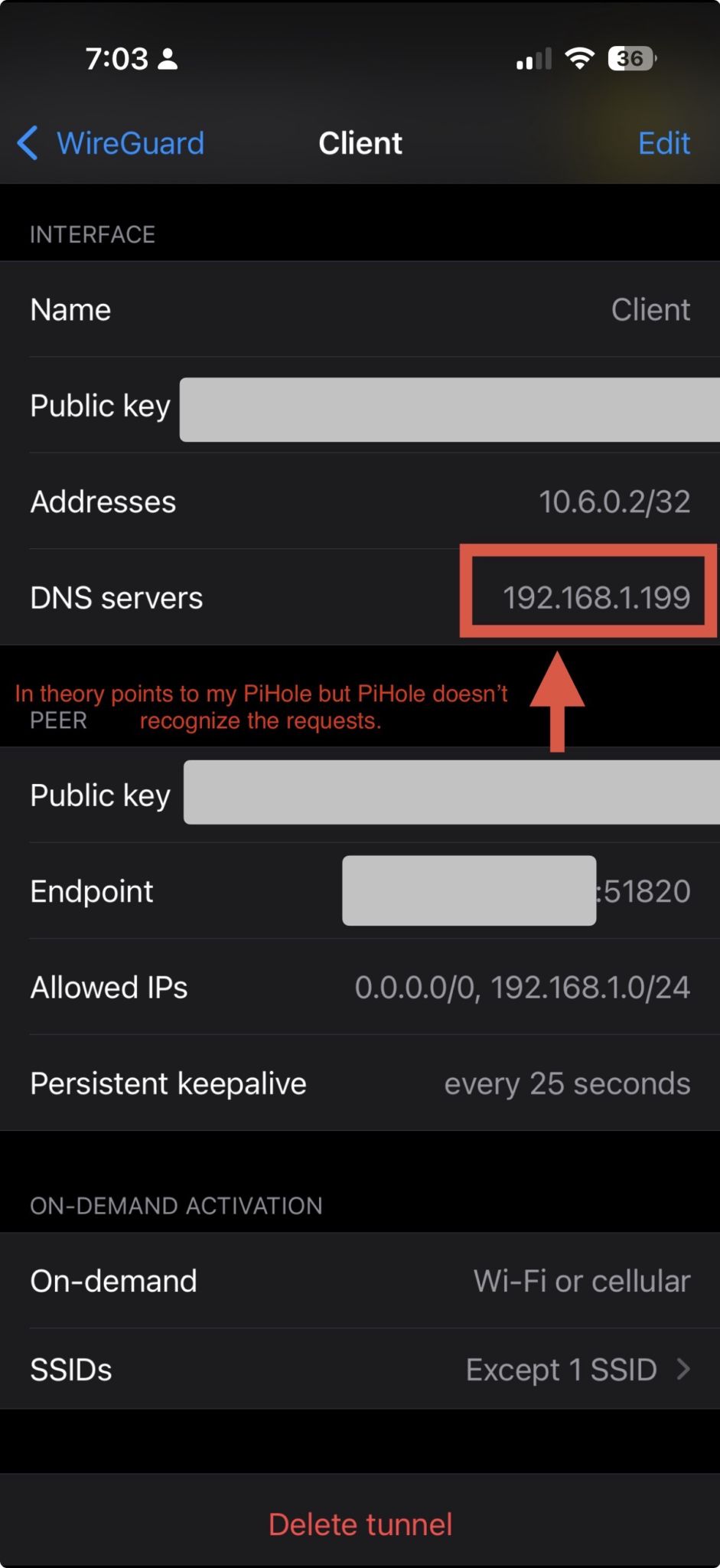Tap the battery level indicator

[631, 58]
